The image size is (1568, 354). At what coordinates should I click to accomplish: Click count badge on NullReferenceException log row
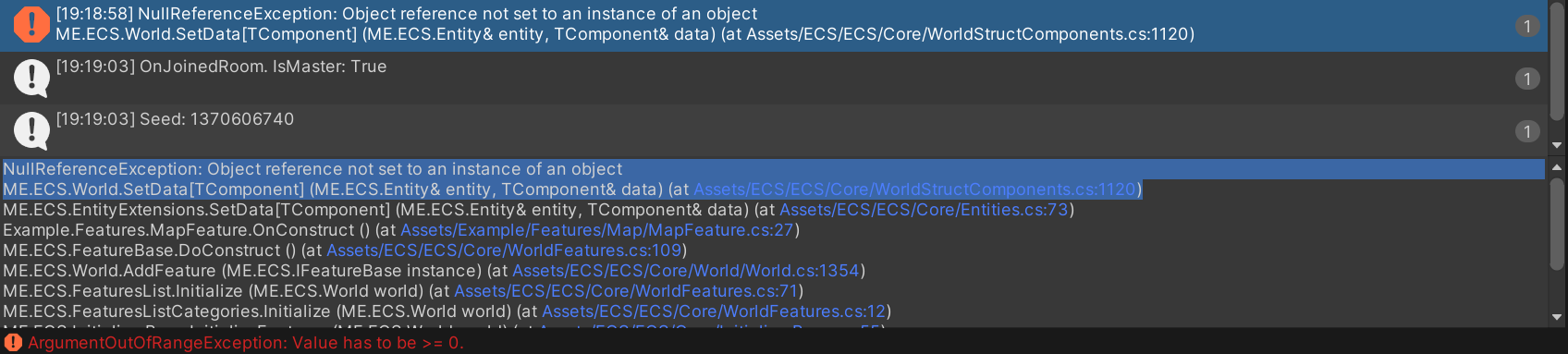click(x=1527, y=26)
